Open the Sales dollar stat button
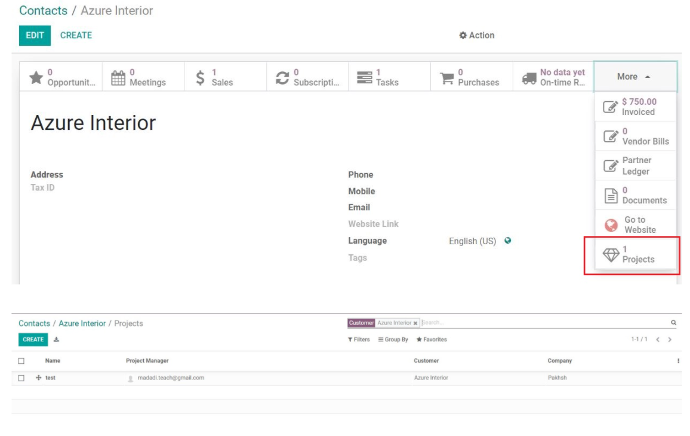This screenshot has height=436, width=690. pyautogui.click(x=225, y=77)
